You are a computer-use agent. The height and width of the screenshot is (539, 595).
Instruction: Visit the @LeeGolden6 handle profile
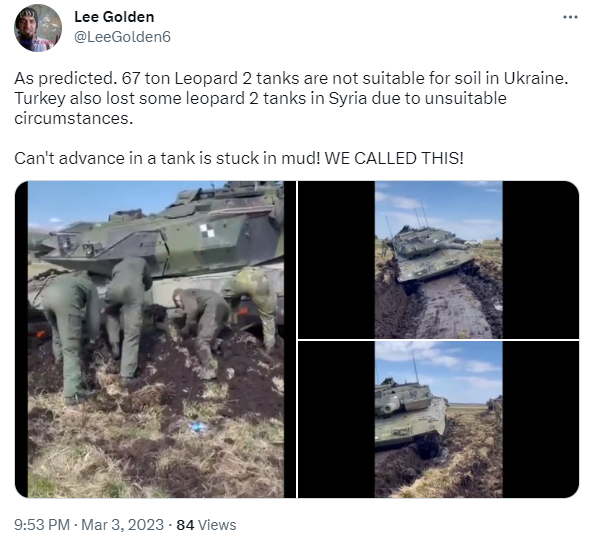coord(122,37)
